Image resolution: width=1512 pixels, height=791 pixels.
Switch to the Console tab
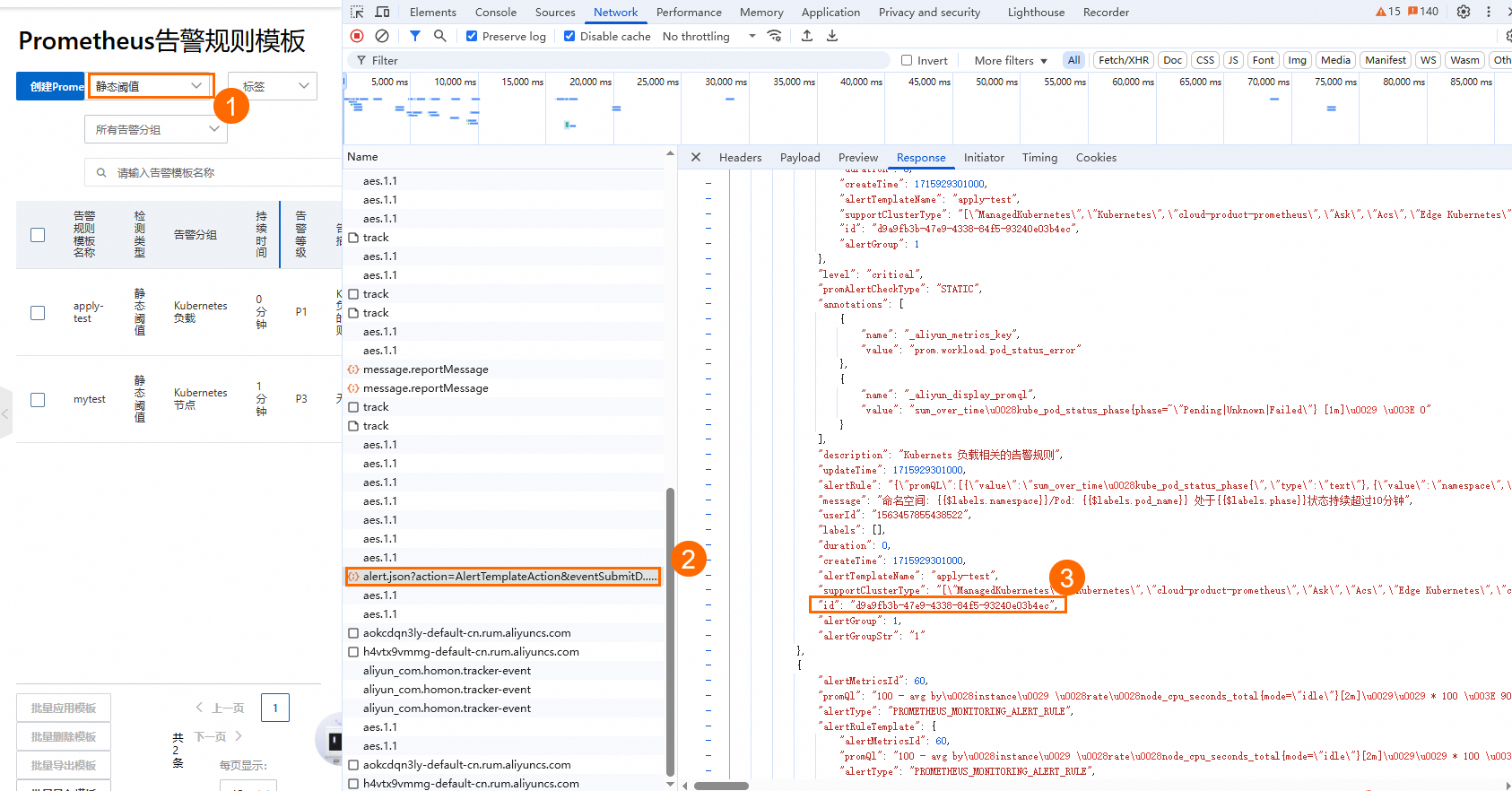click(x=495, y=12)
